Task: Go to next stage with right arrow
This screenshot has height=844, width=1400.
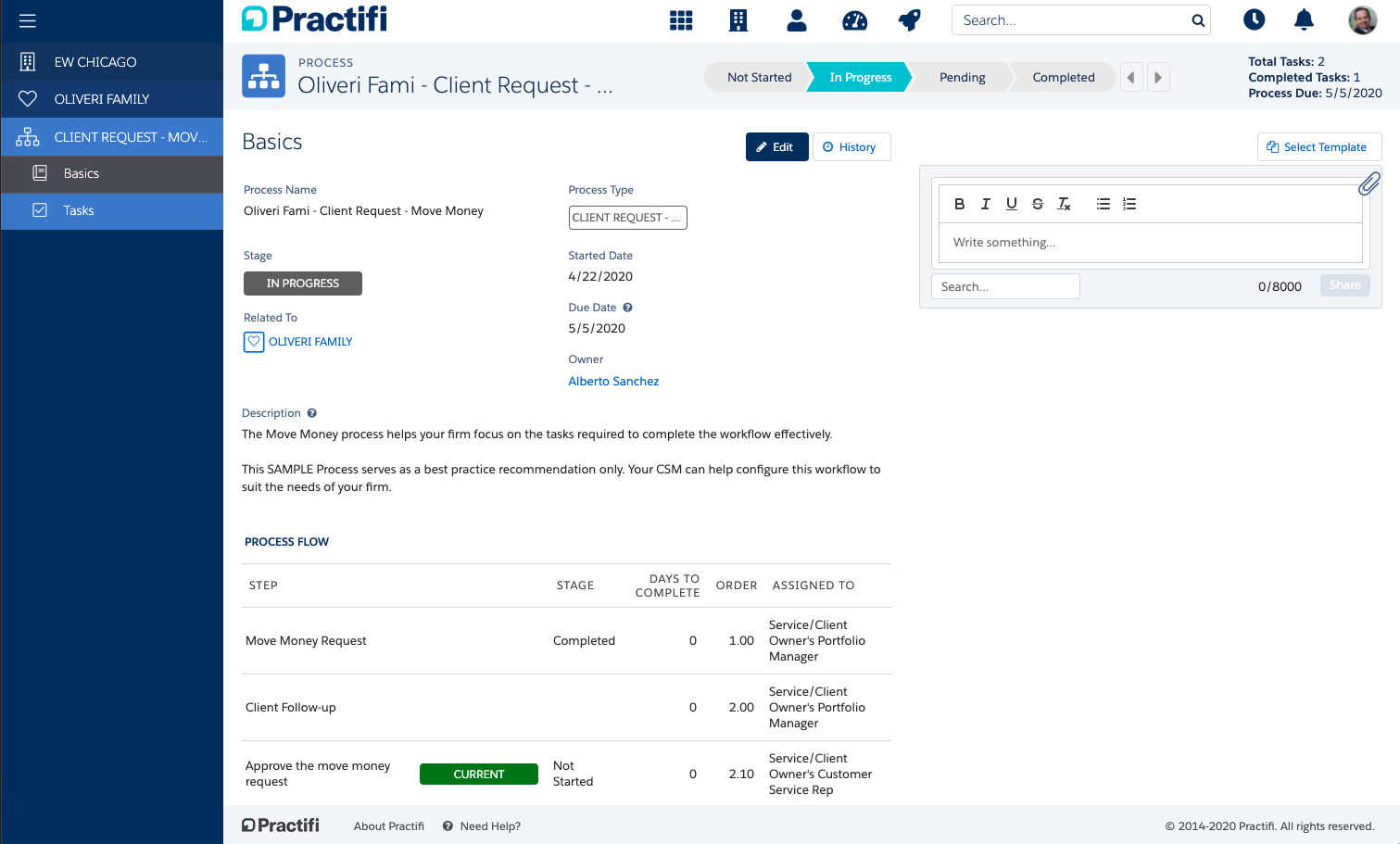Action: (x=1158, y=77)
